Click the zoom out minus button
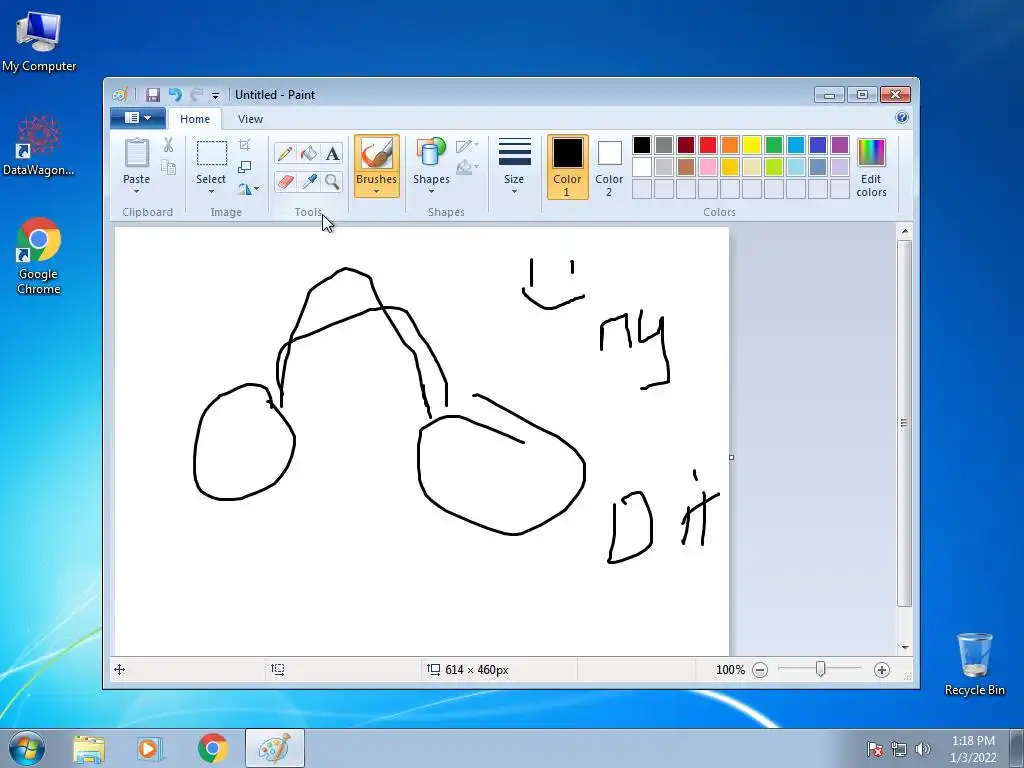This screenshot has width=1024, height=768. [x=760, y=670]
